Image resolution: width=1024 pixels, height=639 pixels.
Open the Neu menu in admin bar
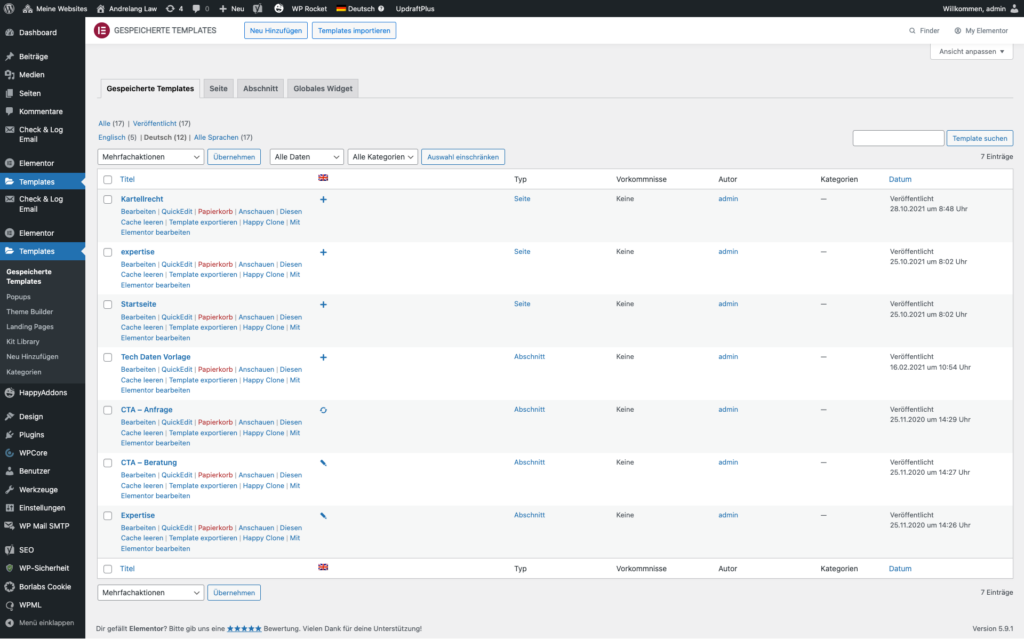(232, 8)
